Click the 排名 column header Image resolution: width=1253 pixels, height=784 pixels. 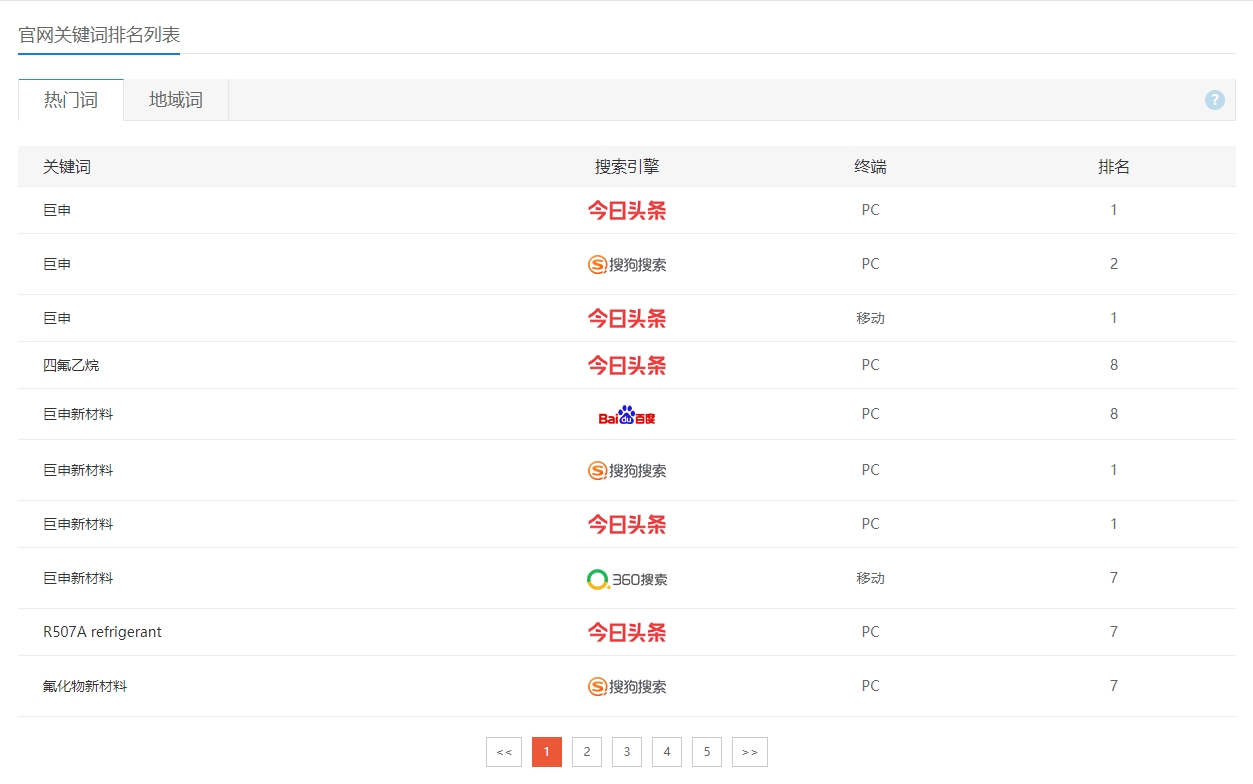coord(1114,167)
